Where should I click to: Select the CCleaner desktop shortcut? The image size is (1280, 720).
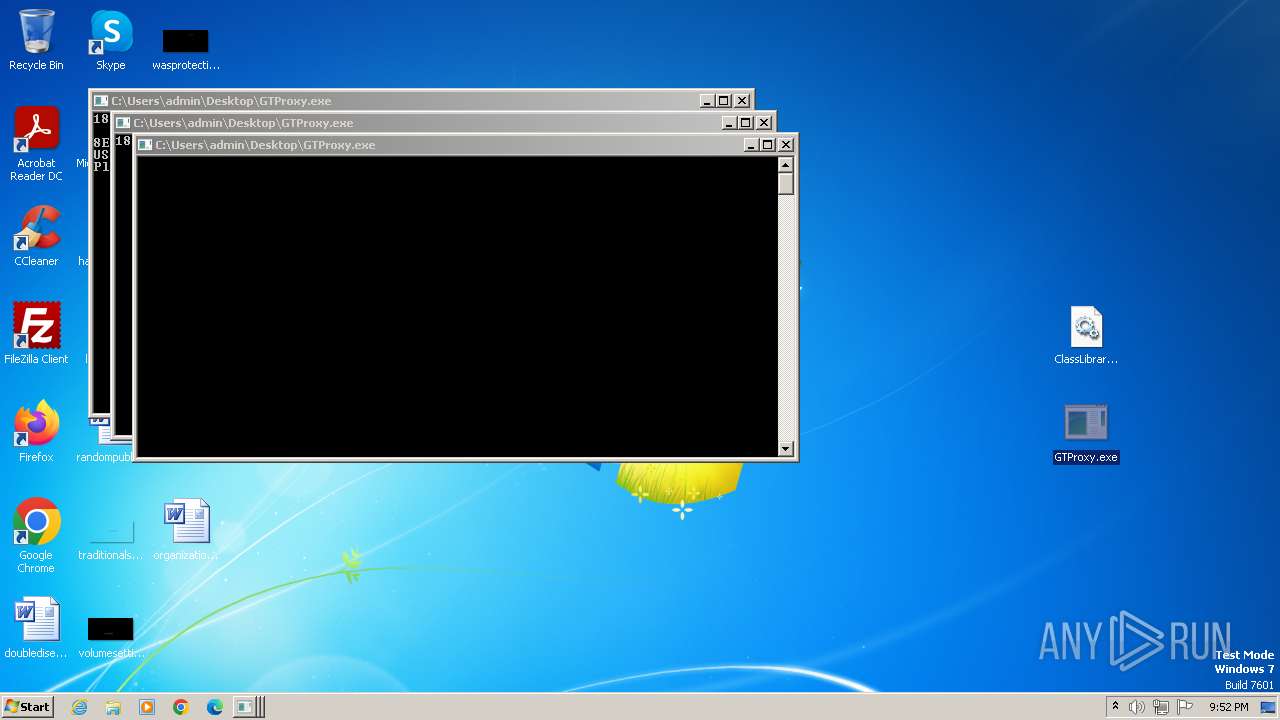(x=36, y=236)
